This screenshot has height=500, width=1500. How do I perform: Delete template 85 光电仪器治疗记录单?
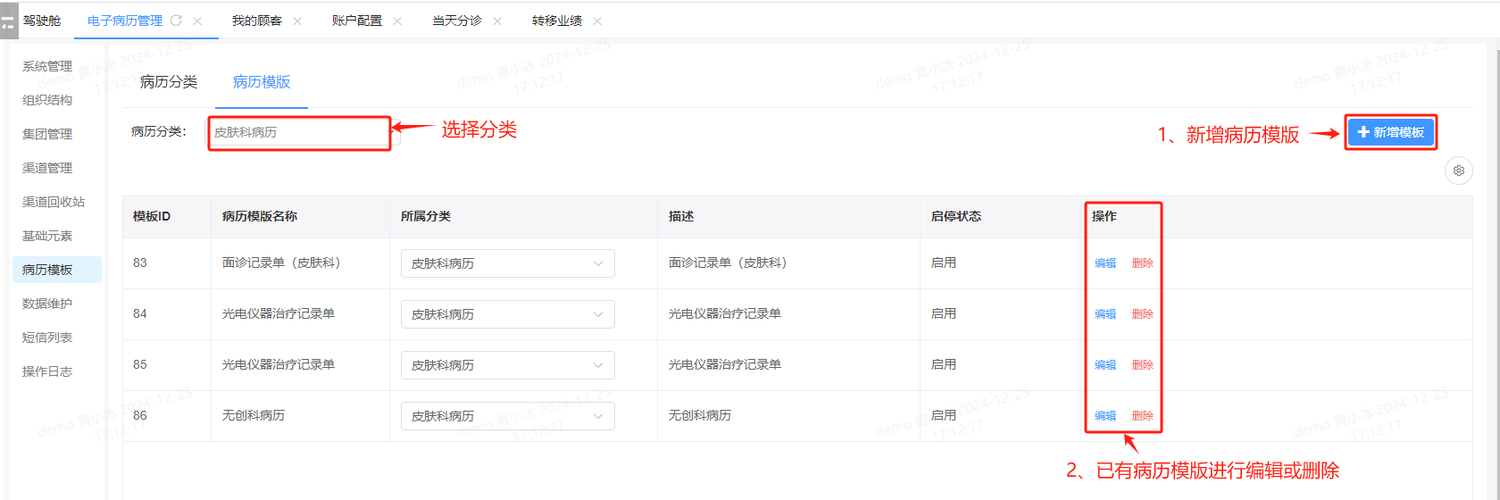click(x=1142, y=365)
